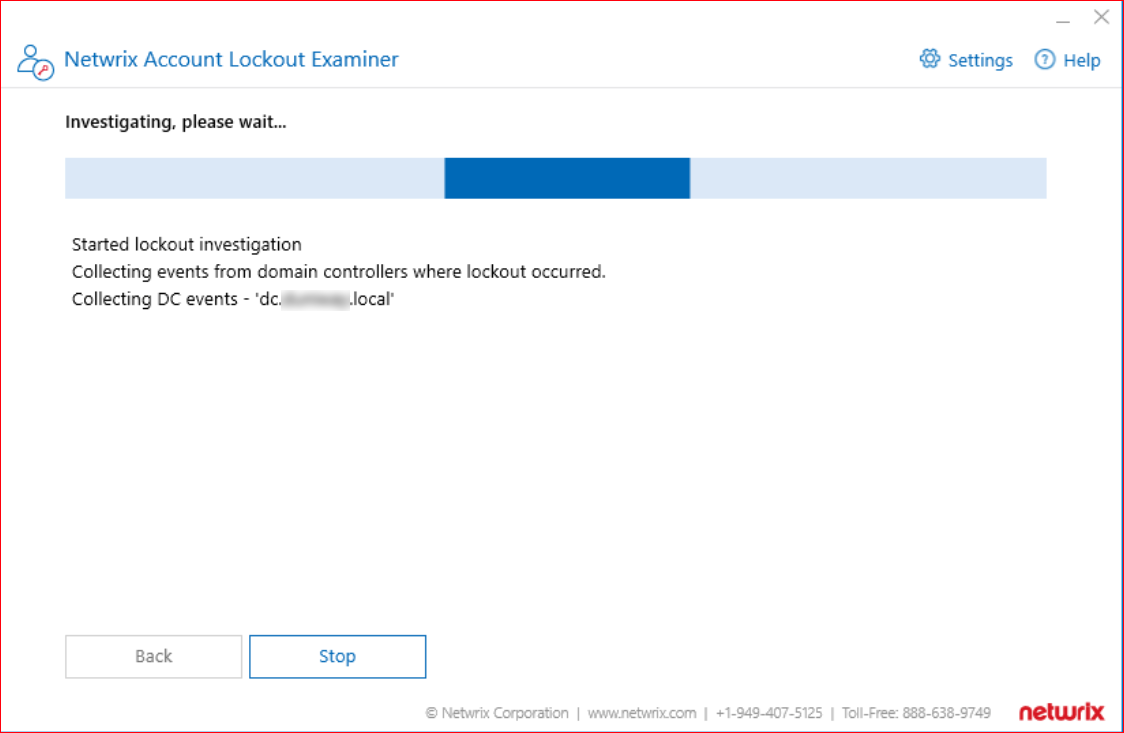This screenshot has height=733, width=1124.
Task: Select the 'Started lockout investigation' log line
Action: pos(186,244)
